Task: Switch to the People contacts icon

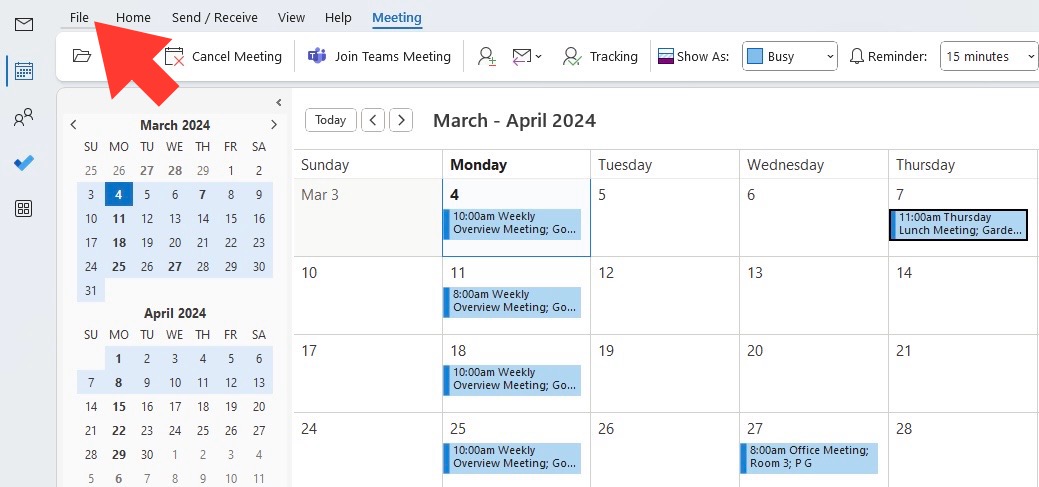Action: pyautogui.click(x=24, y=118)
